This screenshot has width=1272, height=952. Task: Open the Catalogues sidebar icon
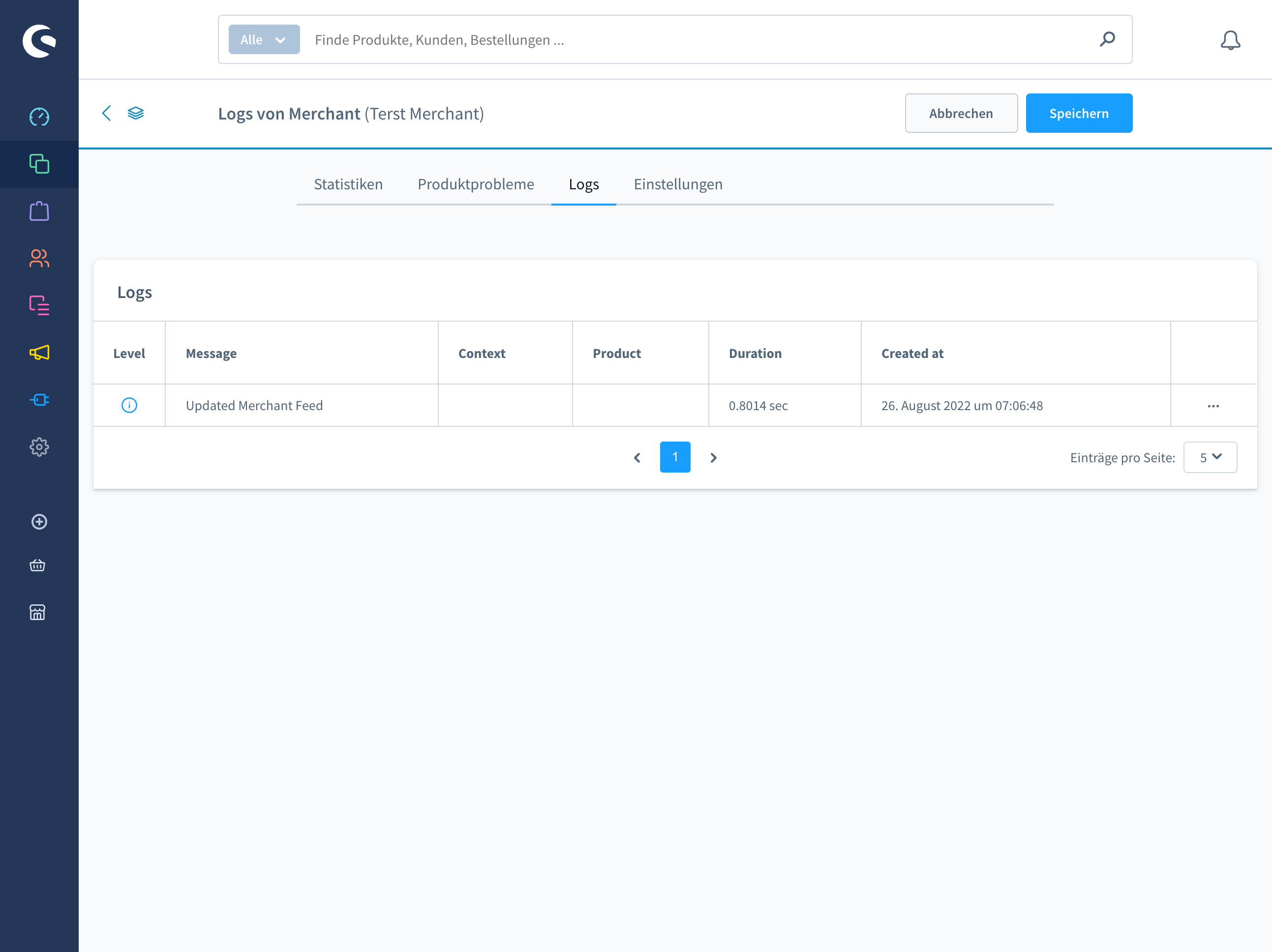tap(39, 164)
